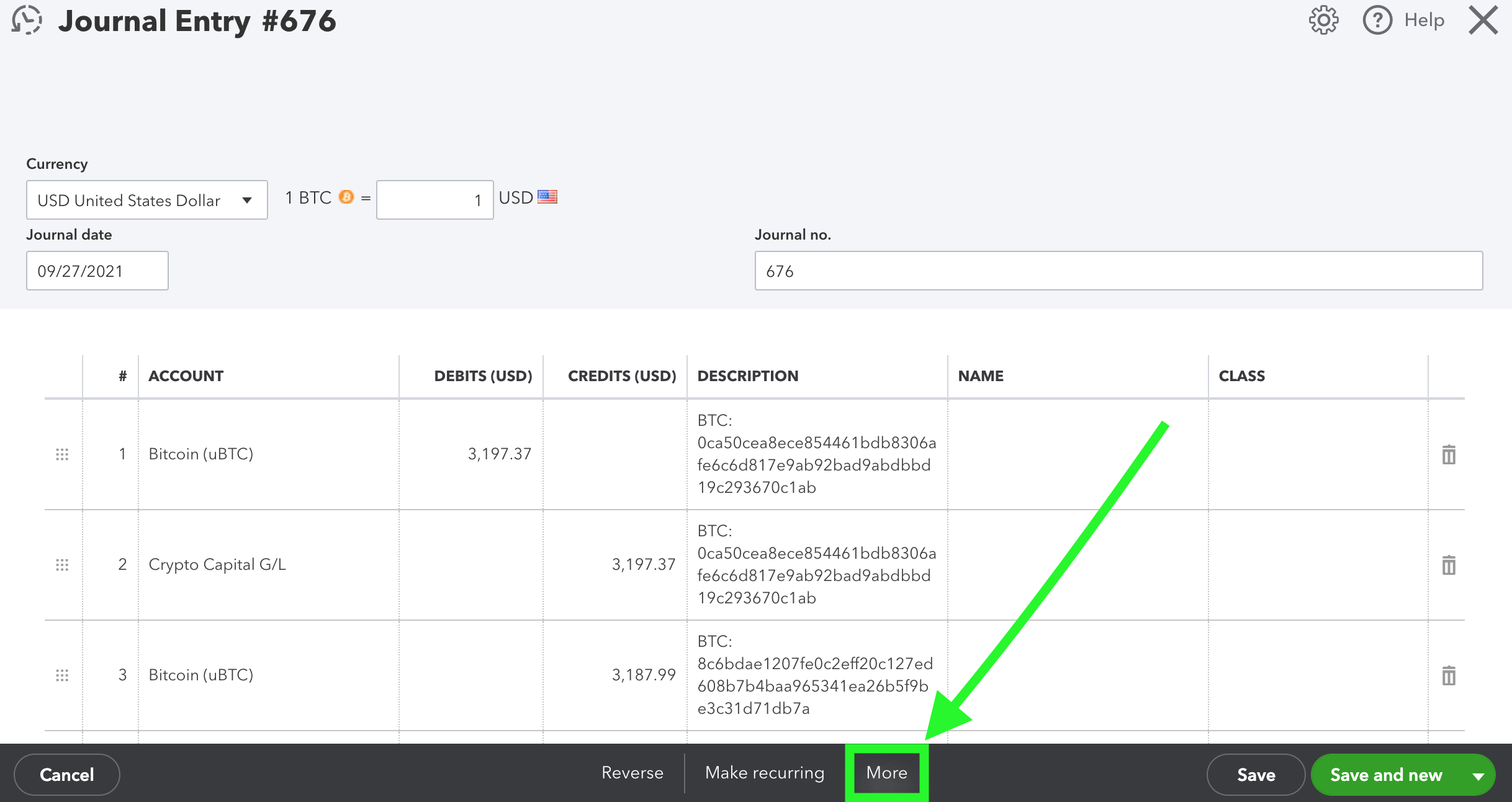Edit the BTC exchange rate field
The width and height of the screenshot is (1512, 802).
tap(435, 200)
